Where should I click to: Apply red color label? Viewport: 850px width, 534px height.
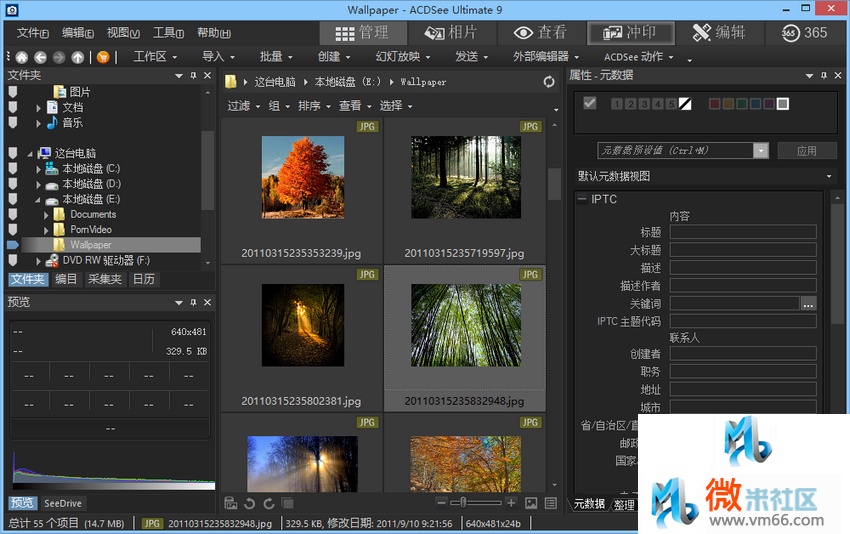714,104
